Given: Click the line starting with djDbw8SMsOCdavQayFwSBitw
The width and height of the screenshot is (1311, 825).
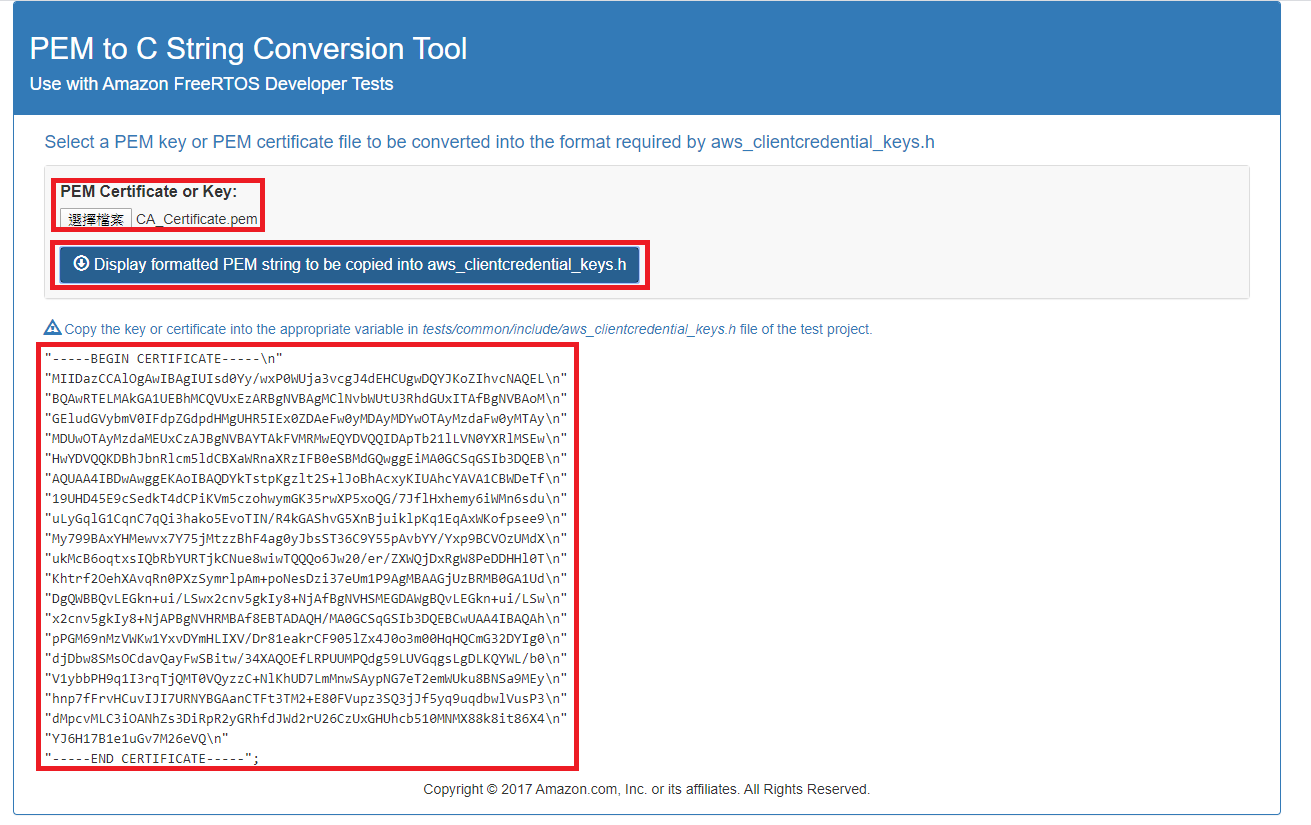Looking at the screenshot, I should (x=307, y=658).
